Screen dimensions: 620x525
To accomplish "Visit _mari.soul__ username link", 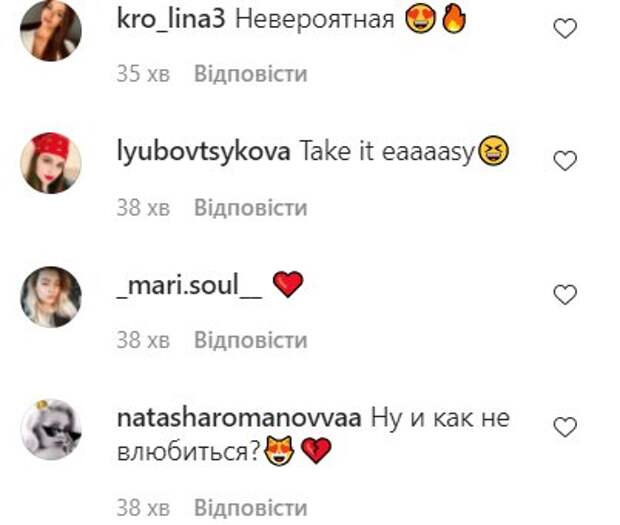I will [x=189, y=285].
